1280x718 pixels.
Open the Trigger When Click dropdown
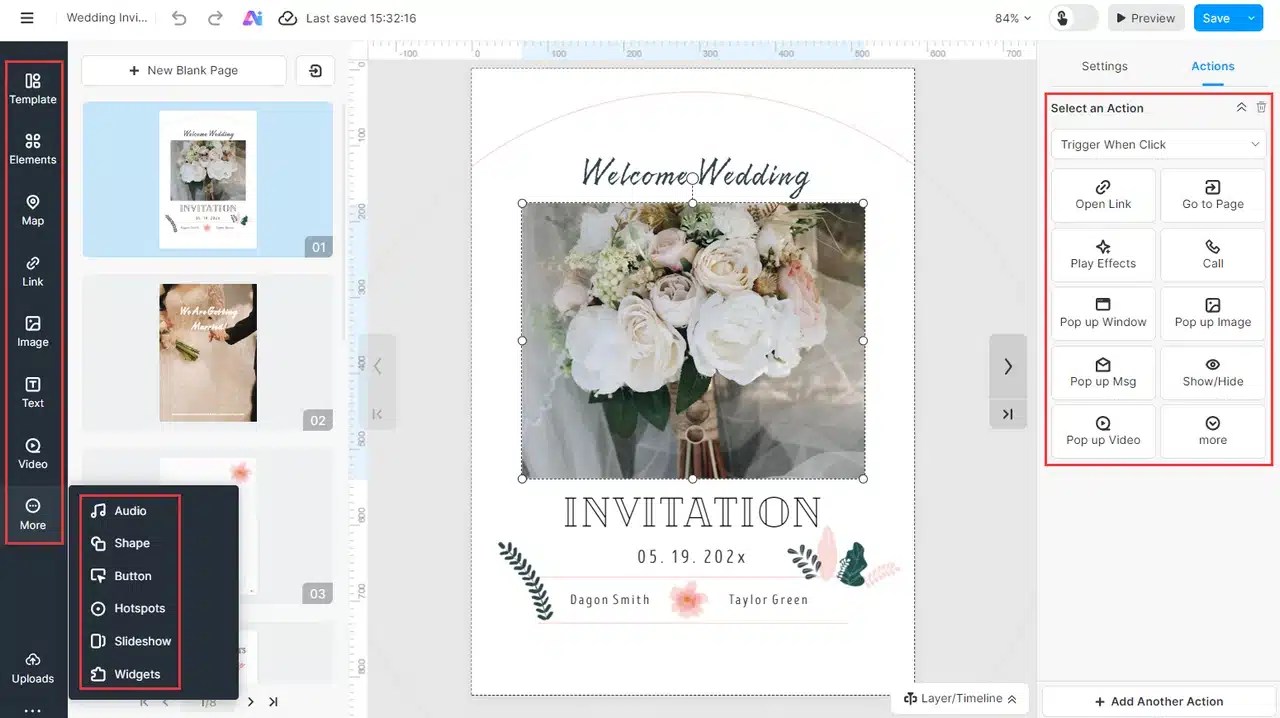(1158, 144)
